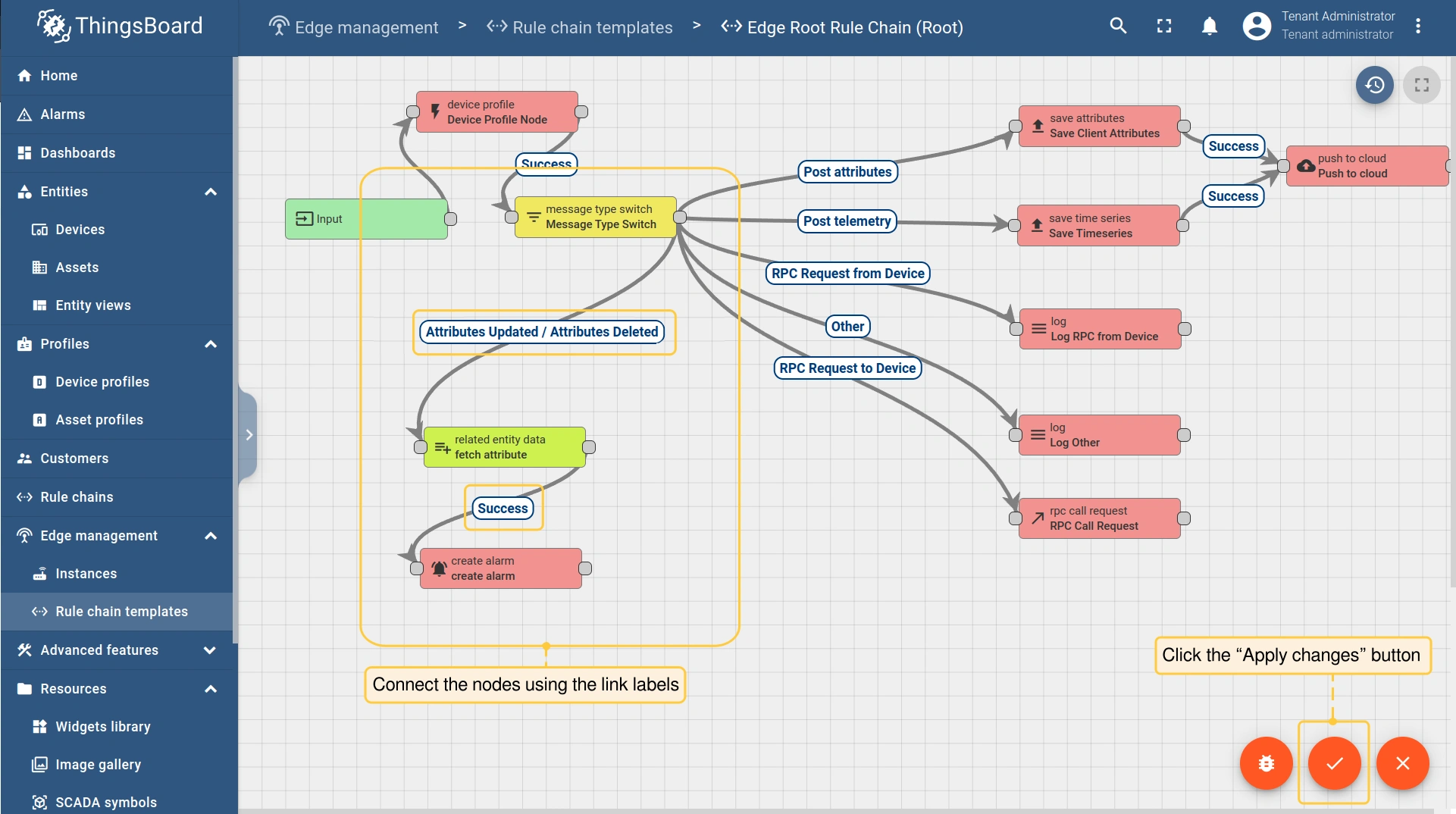Viewport: 1456px width, 814px height.
Task: Go to Device profiles page
Action: click(x=102, y=382)
